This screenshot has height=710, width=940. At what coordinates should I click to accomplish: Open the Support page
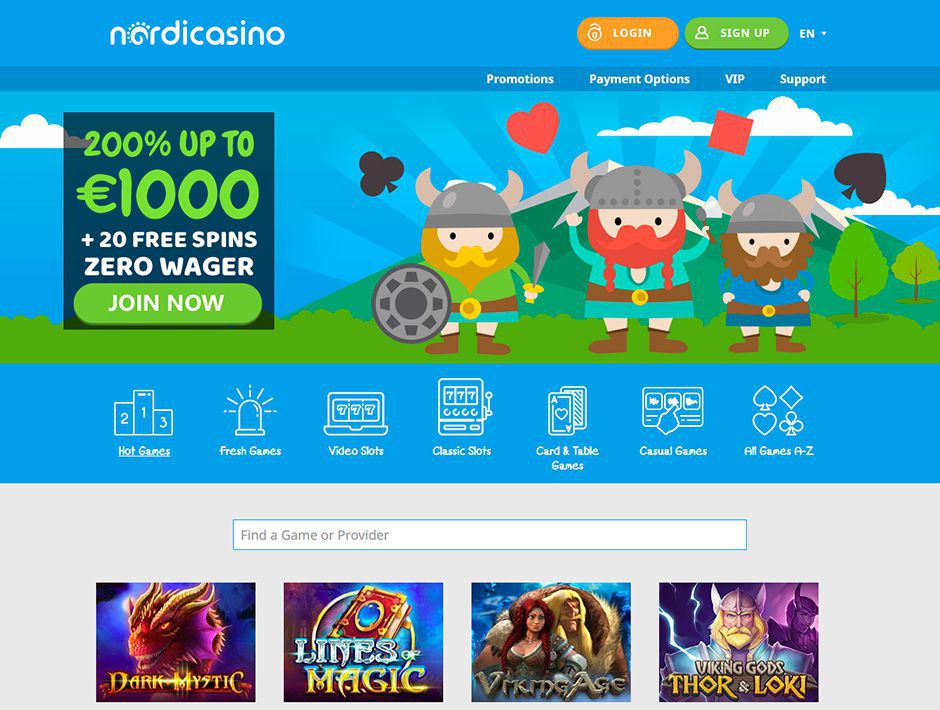(802, 79)
